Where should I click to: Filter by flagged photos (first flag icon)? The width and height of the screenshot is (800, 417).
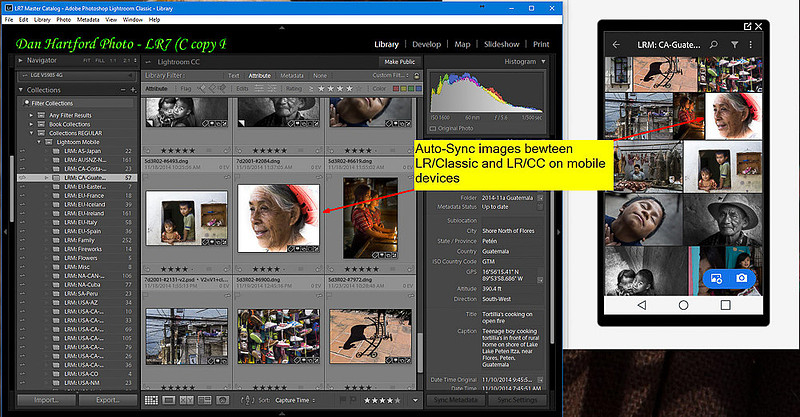point(202,88)
